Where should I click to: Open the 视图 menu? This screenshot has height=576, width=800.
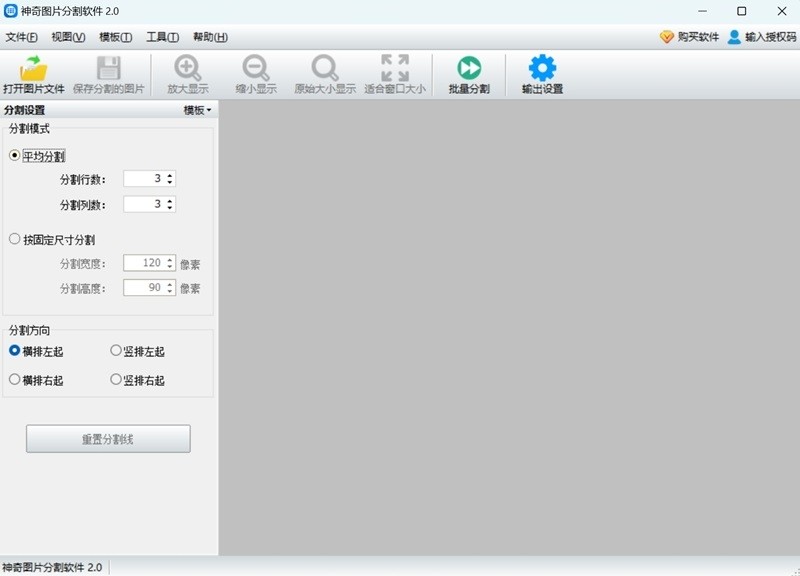coord(65,37)
